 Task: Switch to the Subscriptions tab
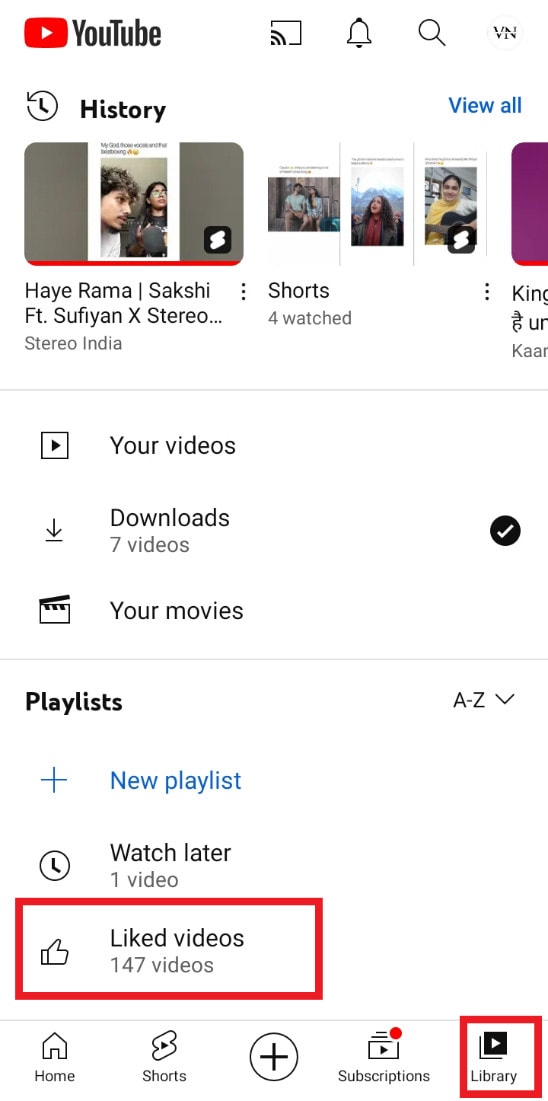point(384,1056)
